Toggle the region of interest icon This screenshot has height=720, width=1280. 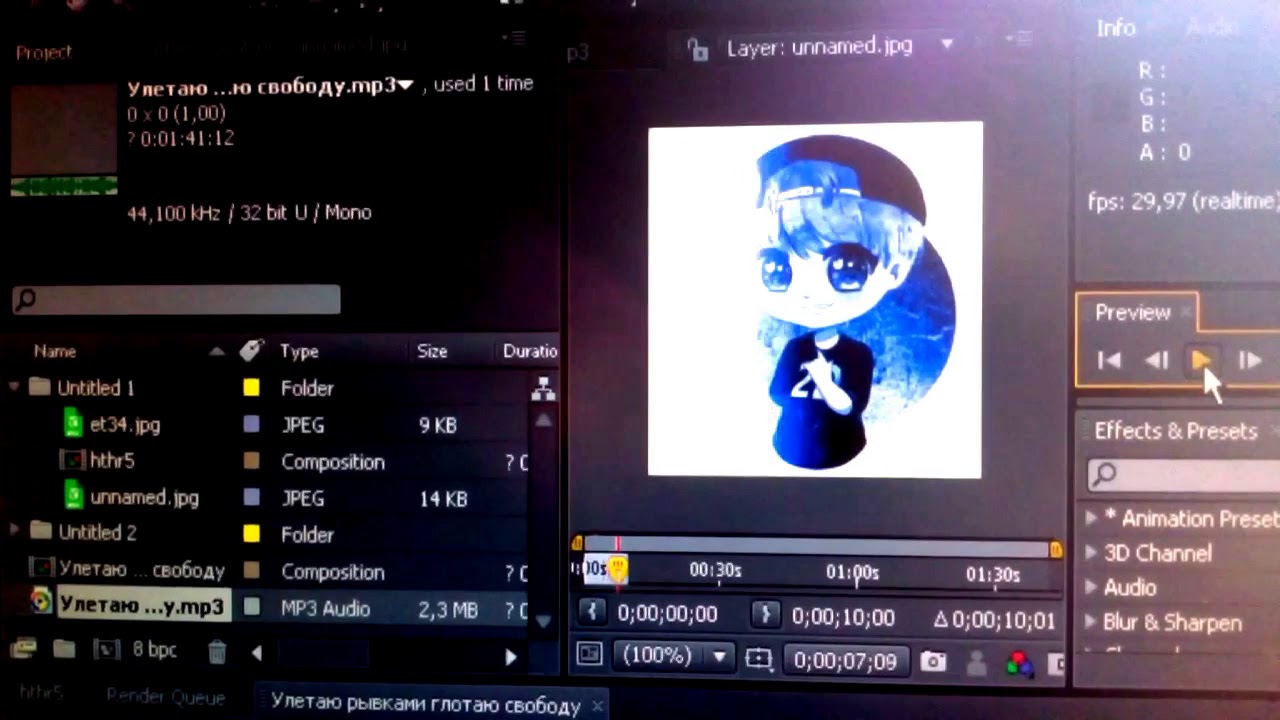(759, 659)
